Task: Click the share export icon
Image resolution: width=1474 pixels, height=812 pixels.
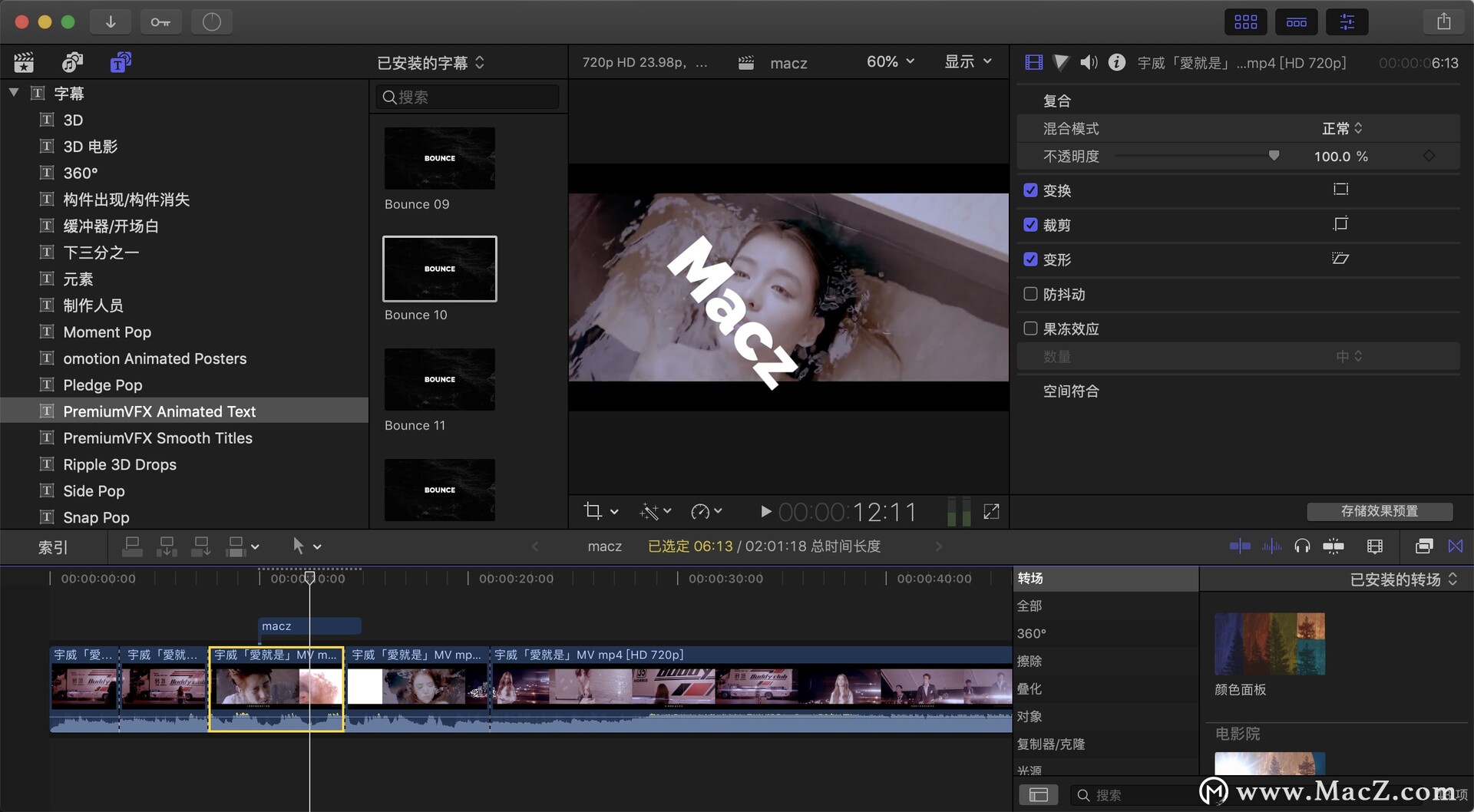Action: tap(1443, 21)
